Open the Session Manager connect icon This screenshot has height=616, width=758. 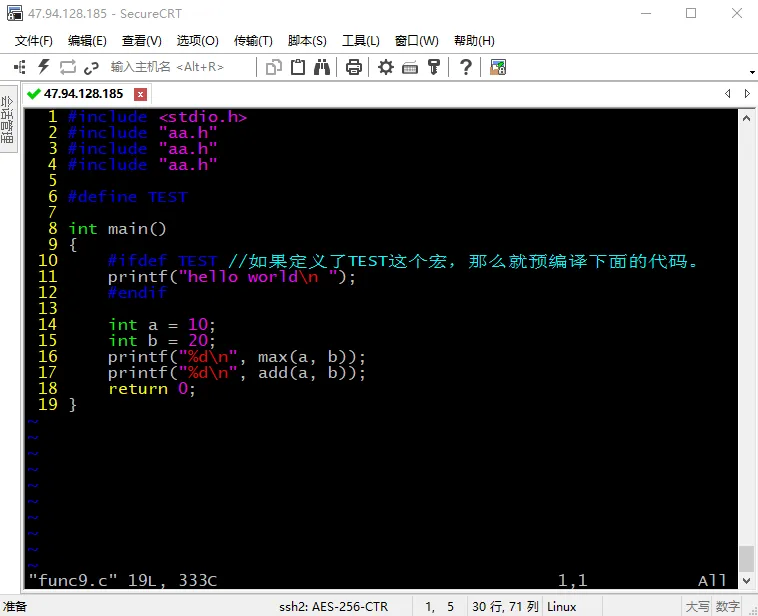click(x=19, y=67)
